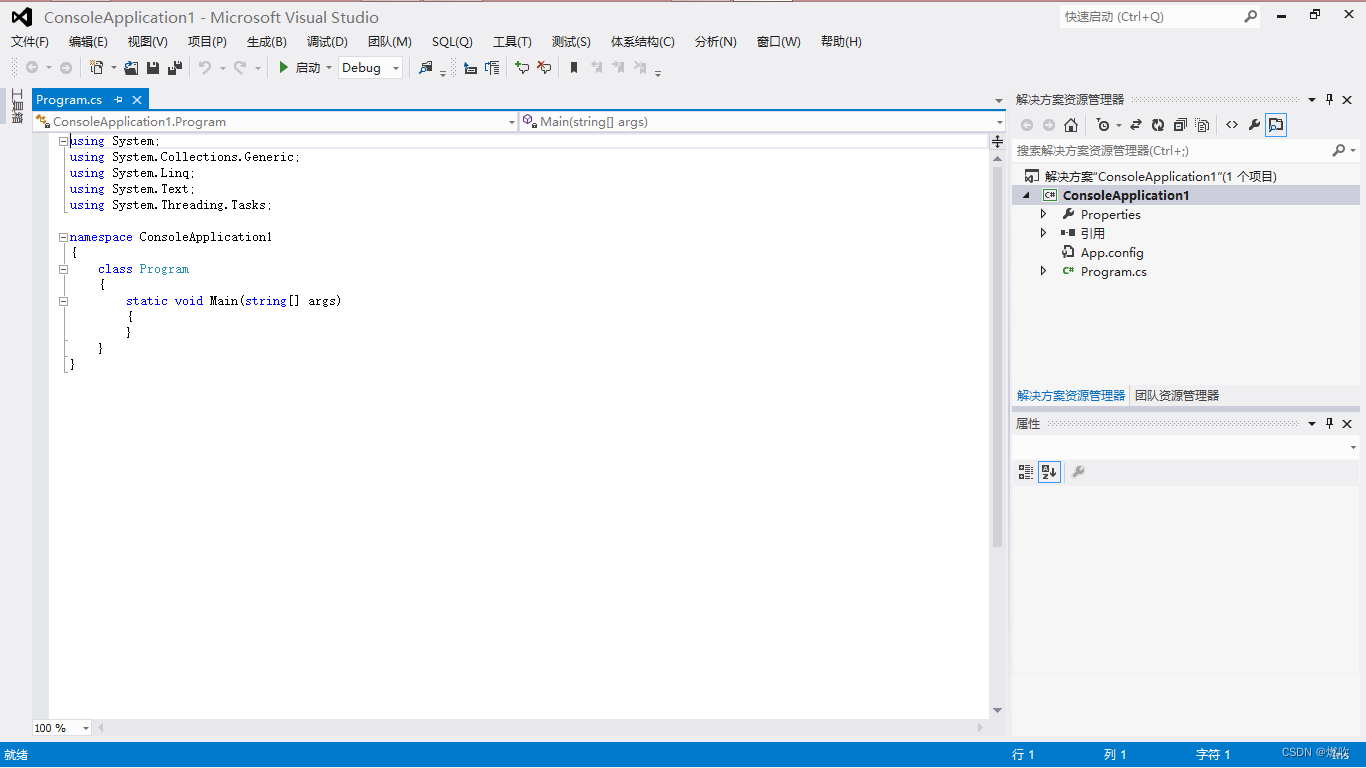
Task: Open the 文件(F) menu
Action: point(30,42)
